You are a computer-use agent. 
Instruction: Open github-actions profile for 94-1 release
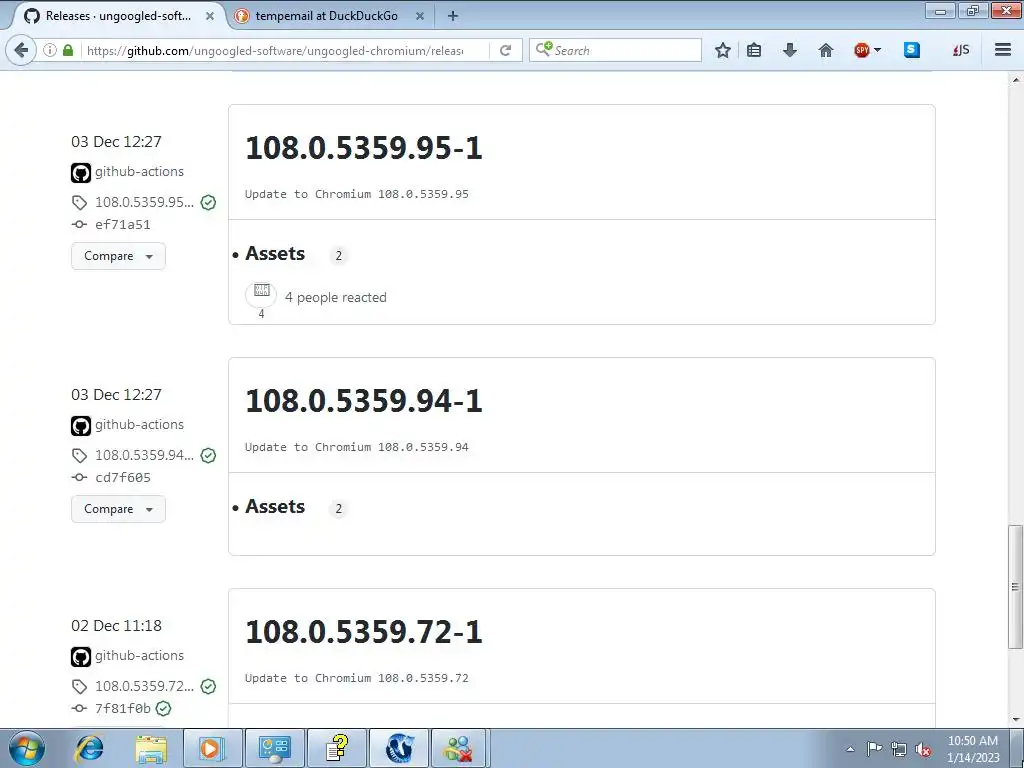(139, 424)
